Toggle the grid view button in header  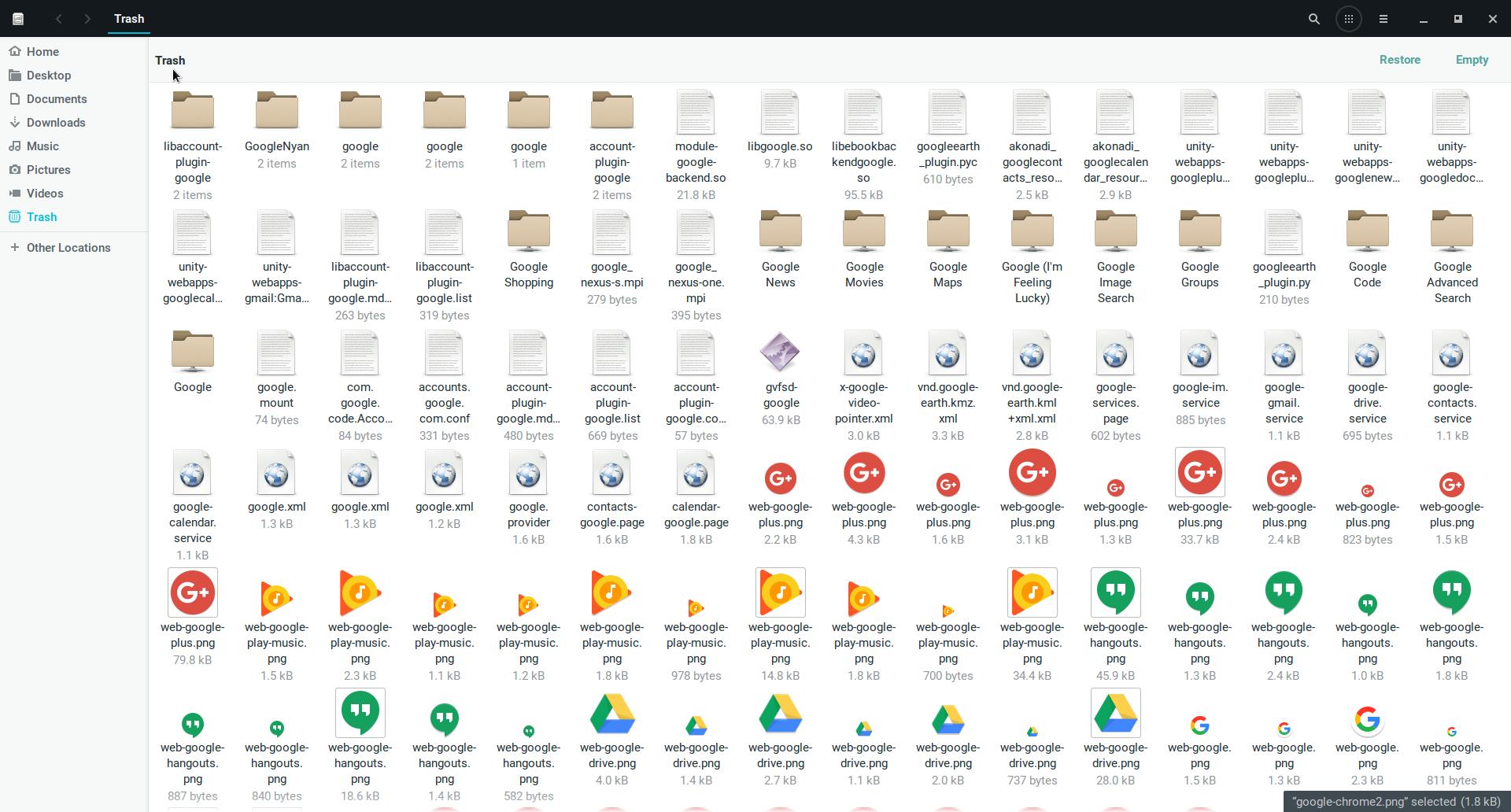(x=1348, y=19)
